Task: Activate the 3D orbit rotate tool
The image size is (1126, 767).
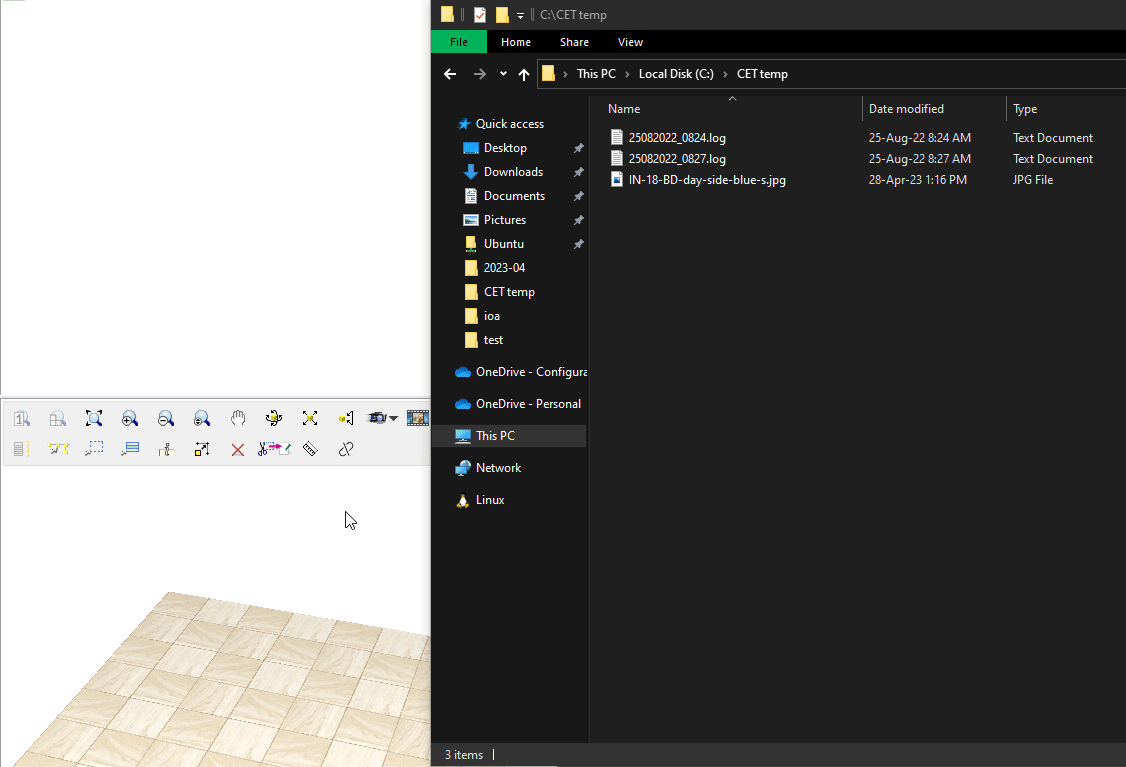Action: [x=274, y=418]
